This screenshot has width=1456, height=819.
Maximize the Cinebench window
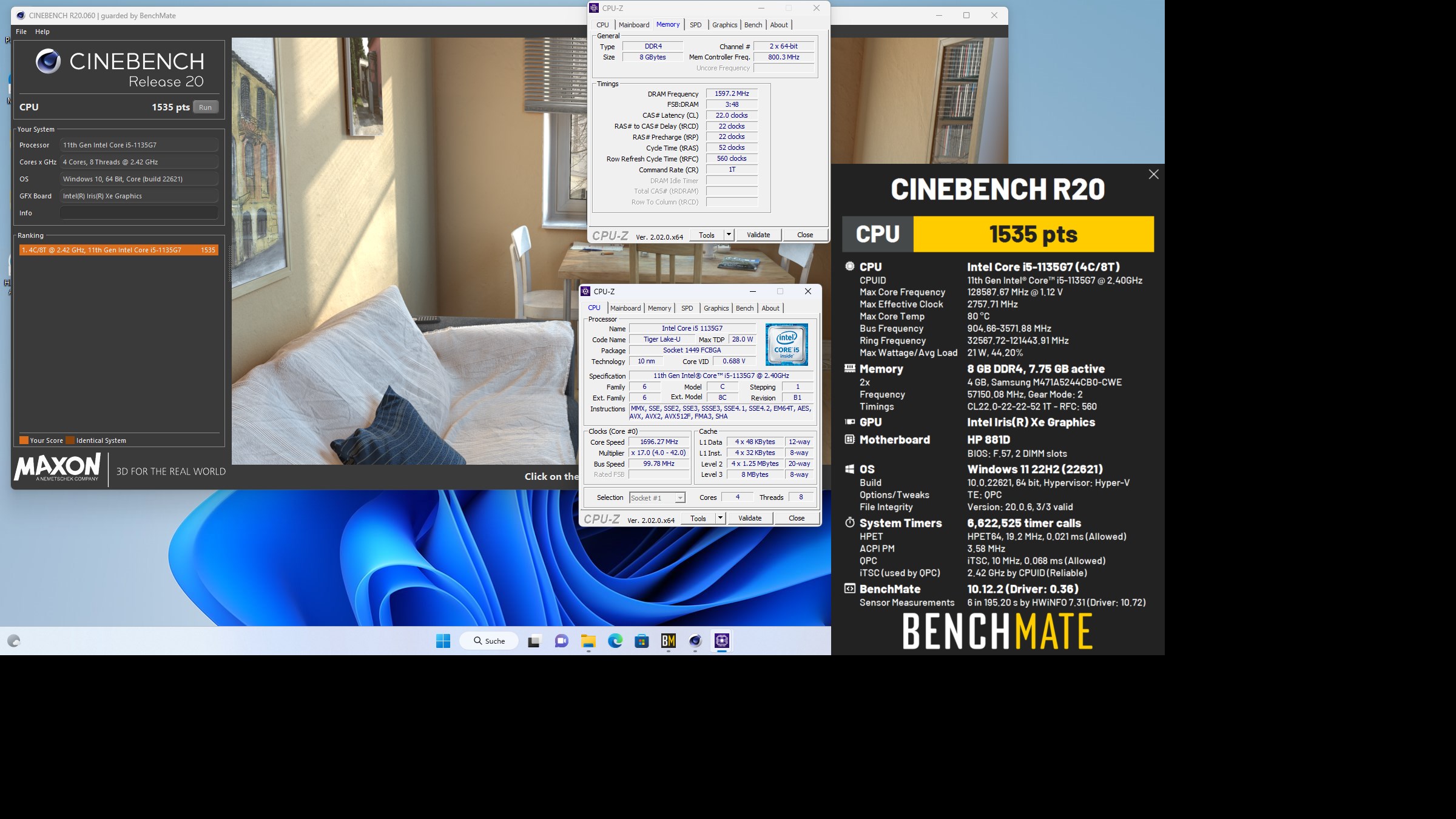[x=966, y=15]
